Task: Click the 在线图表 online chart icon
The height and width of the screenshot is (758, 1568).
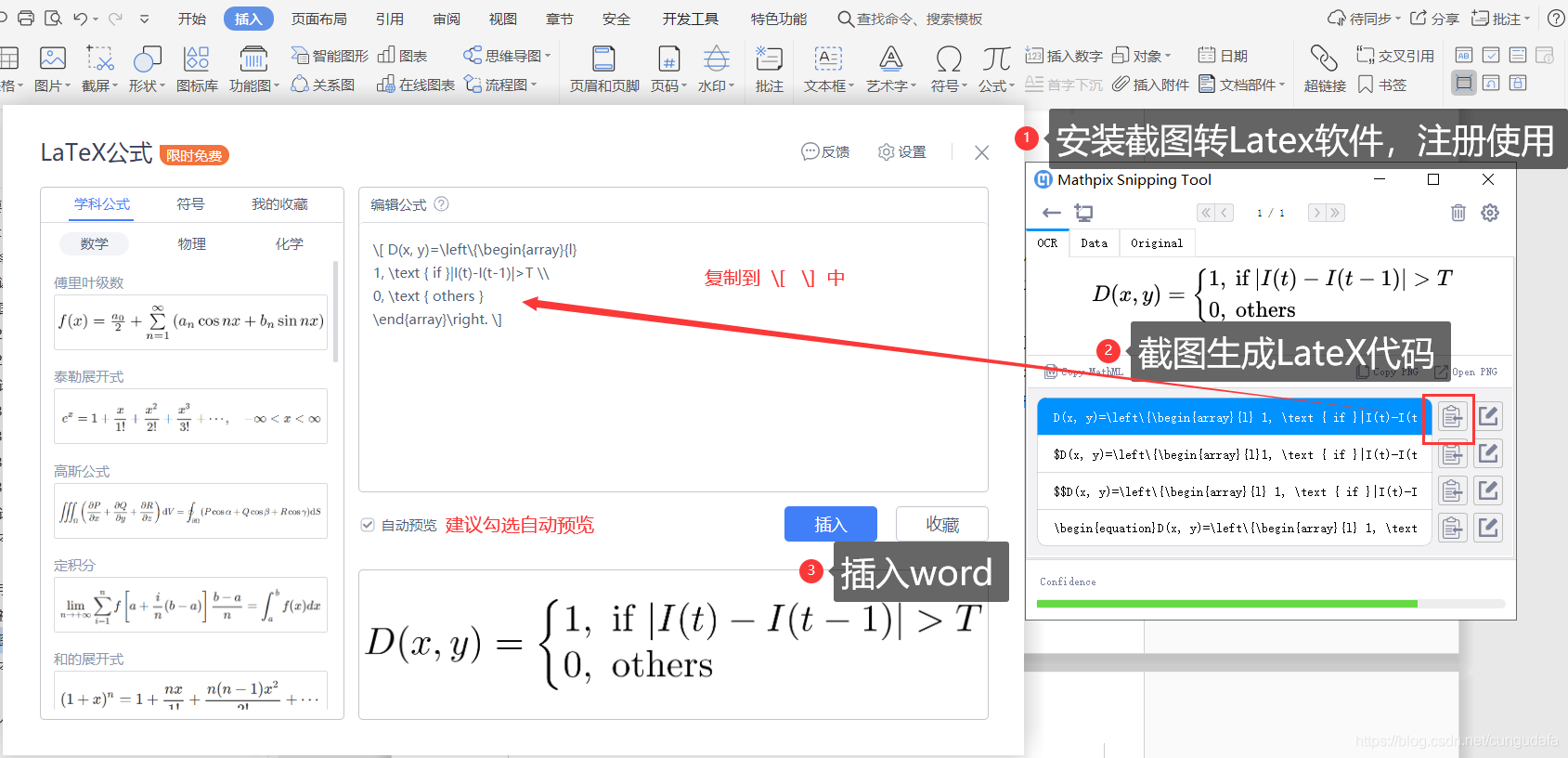Action: [386, 85]
